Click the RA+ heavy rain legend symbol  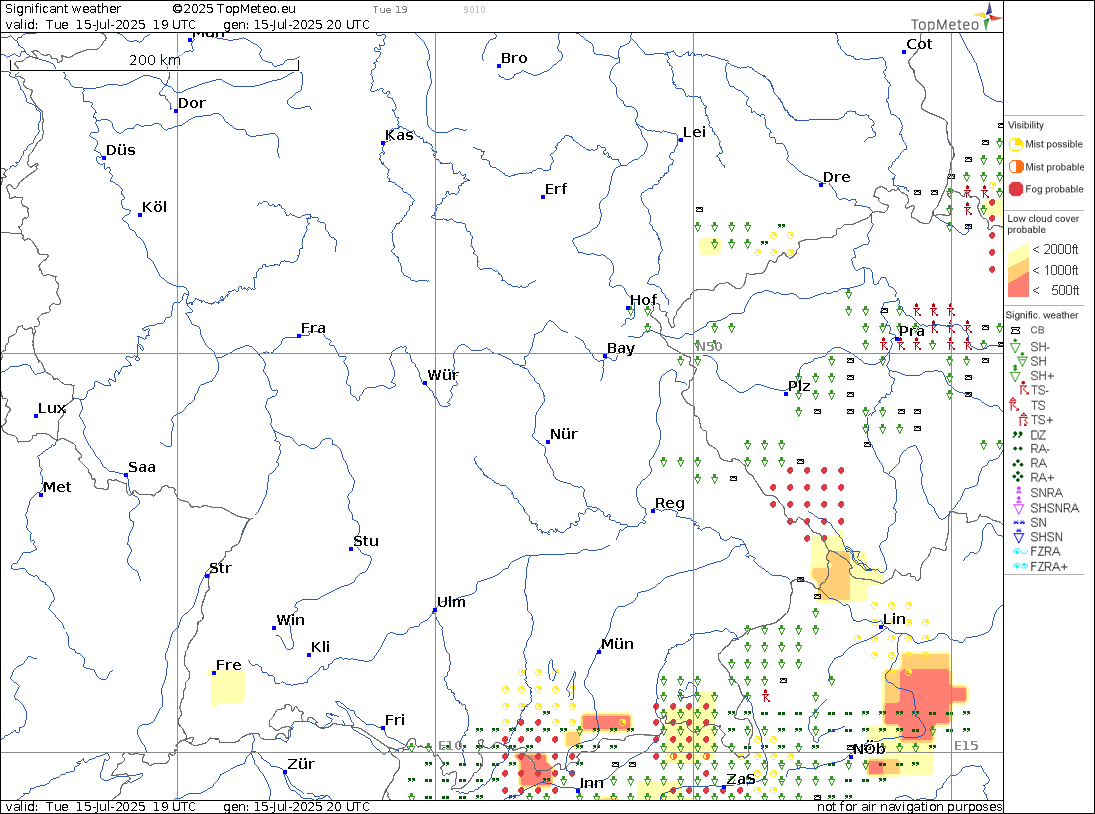point(1017,478)
